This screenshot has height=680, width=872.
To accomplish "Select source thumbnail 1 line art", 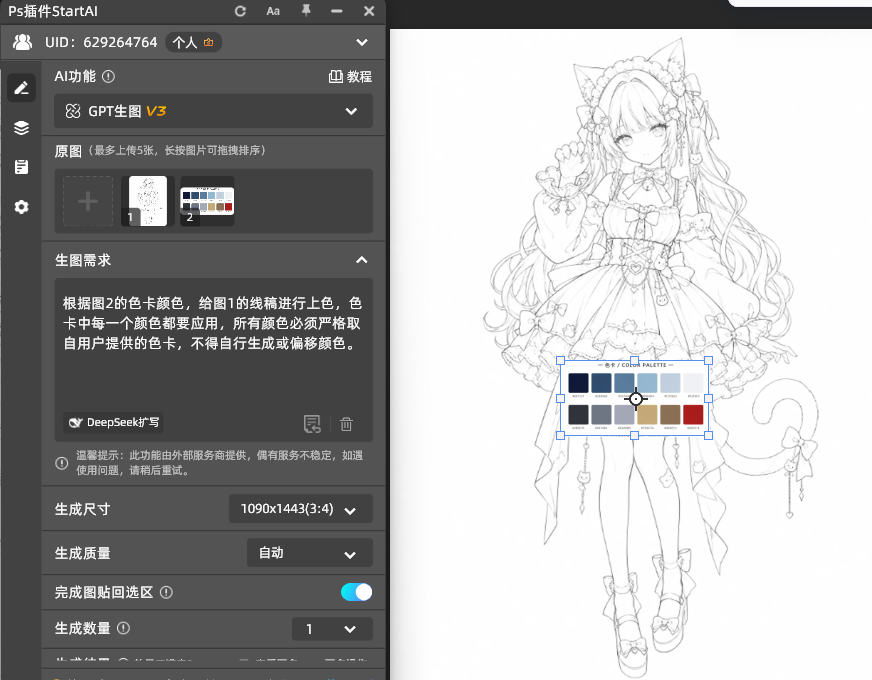I will 148,201.
